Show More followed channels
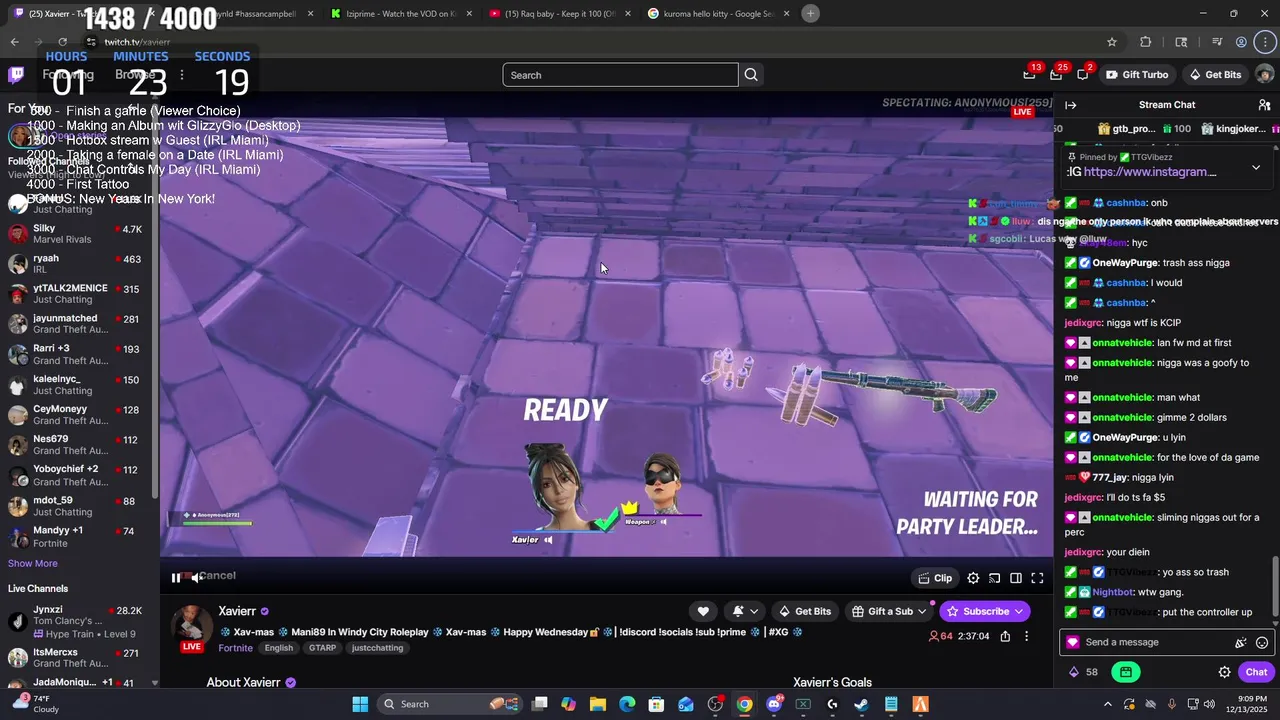 click(33, 563)
